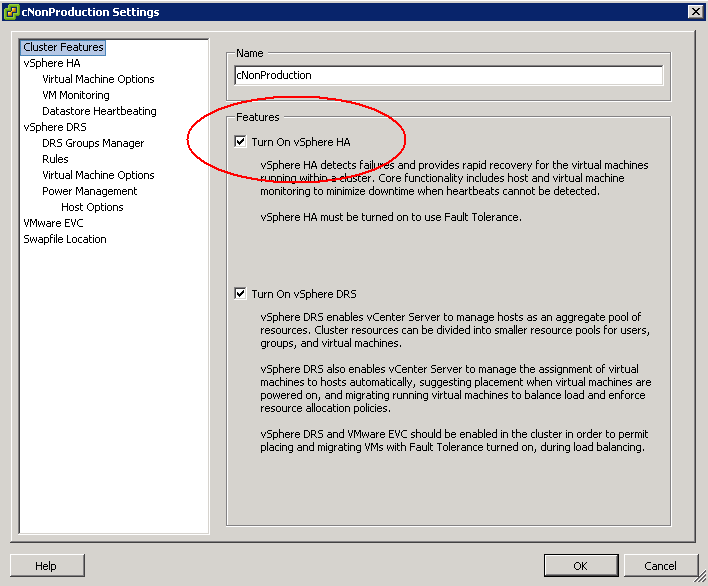Select Cluster Features in the settings tree

point(63,47)
